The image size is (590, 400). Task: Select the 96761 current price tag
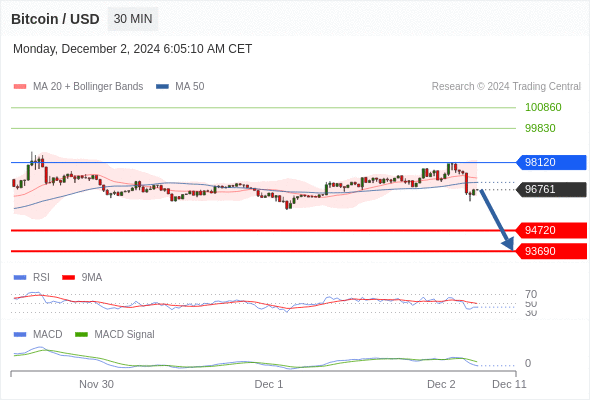click(x=551, y=189)
